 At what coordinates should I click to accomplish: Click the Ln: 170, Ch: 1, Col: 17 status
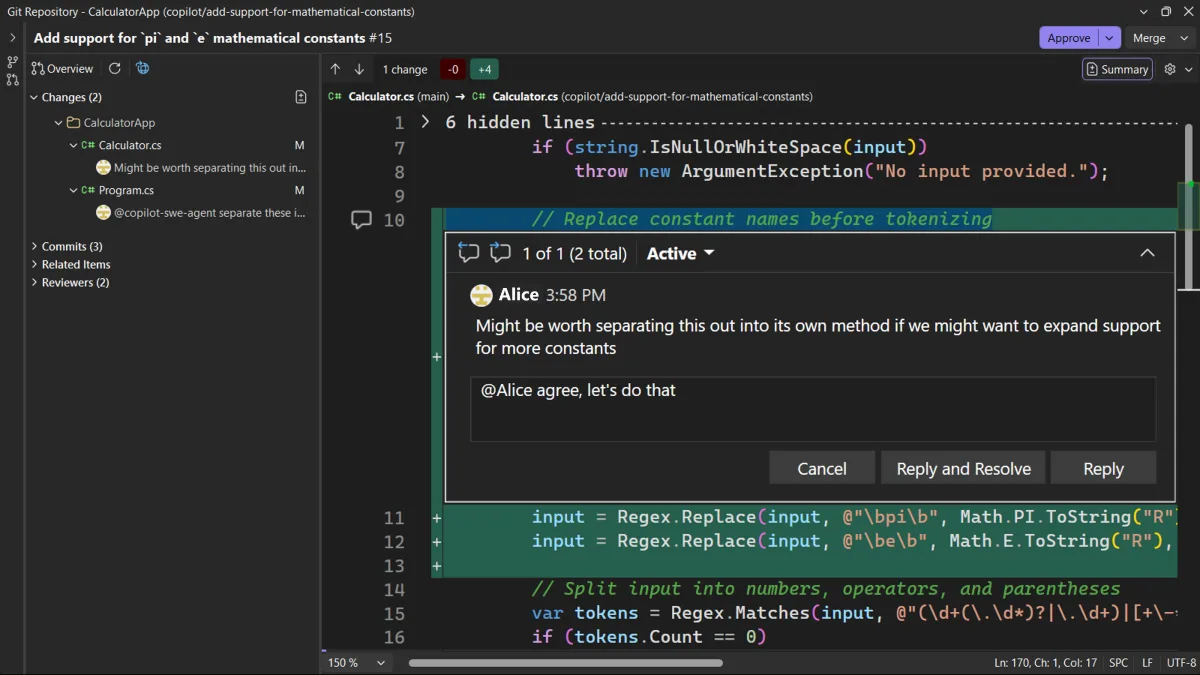[1046, 663]
